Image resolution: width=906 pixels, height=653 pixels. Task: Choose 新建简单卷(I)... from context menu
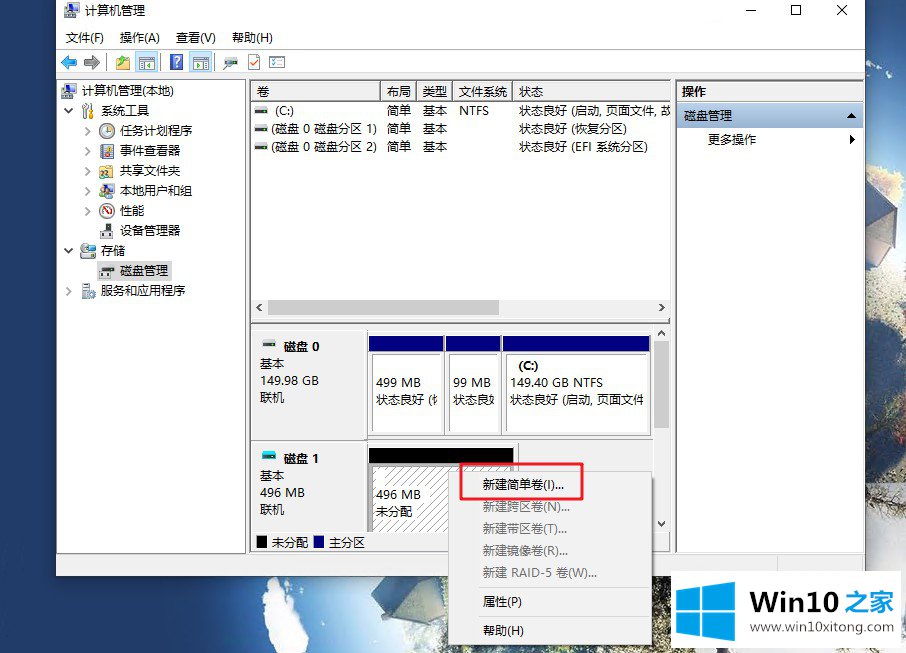point(522,484)
